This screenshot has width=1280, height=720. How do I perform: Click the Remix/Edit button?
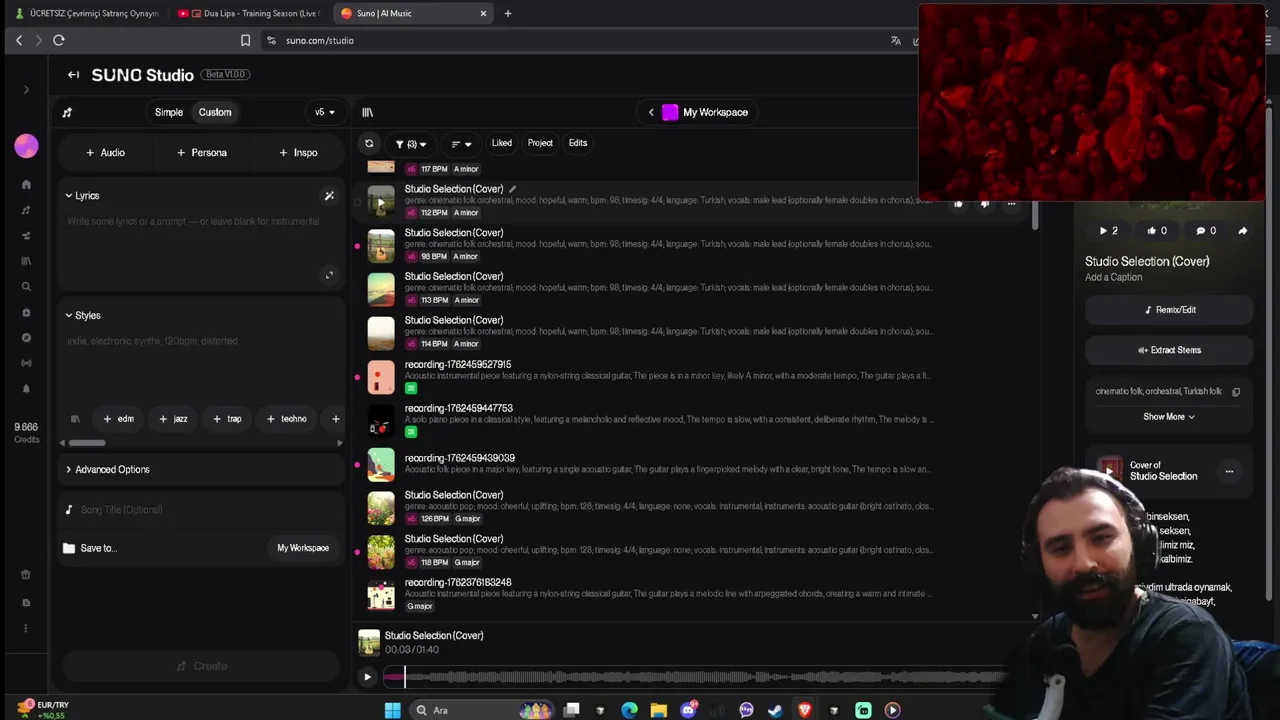click(1169, 310)
